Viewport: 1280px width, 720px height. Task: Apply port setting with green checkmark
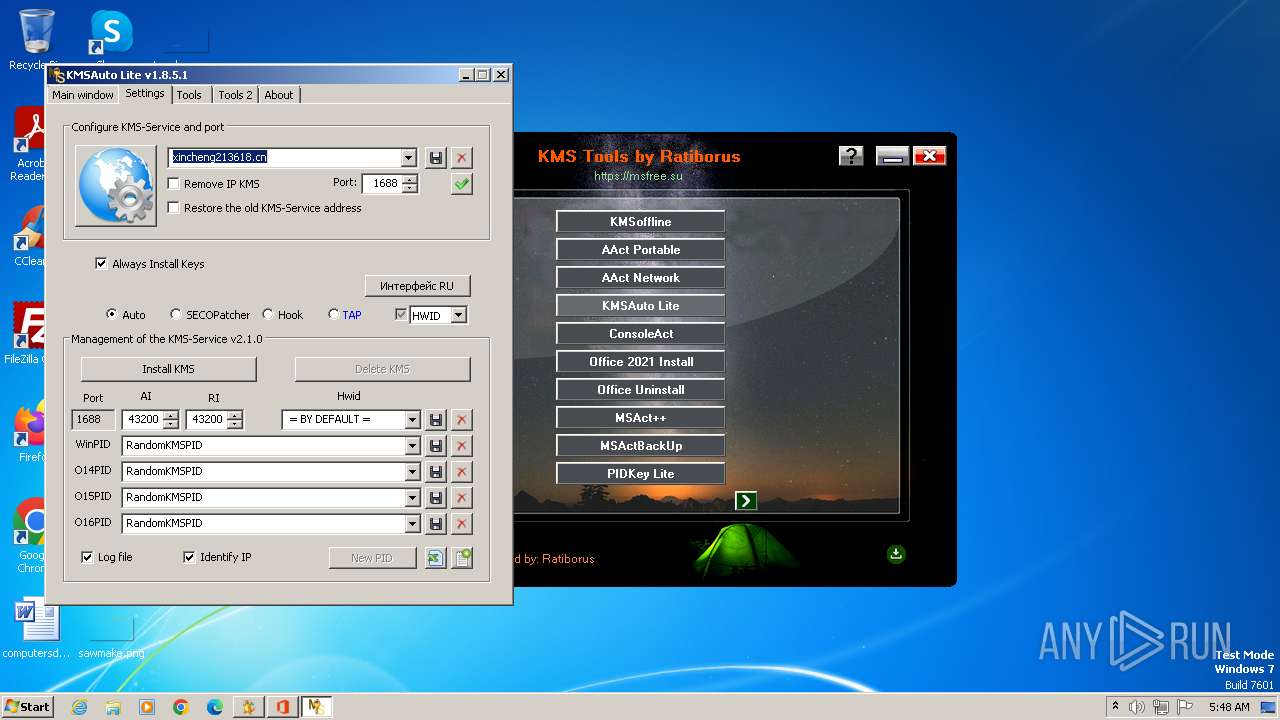coord(461,184)
